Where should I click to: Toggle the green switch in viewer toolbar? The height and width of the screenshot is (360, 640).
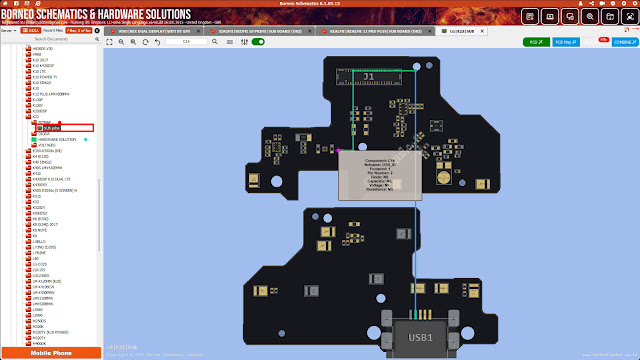258,42
